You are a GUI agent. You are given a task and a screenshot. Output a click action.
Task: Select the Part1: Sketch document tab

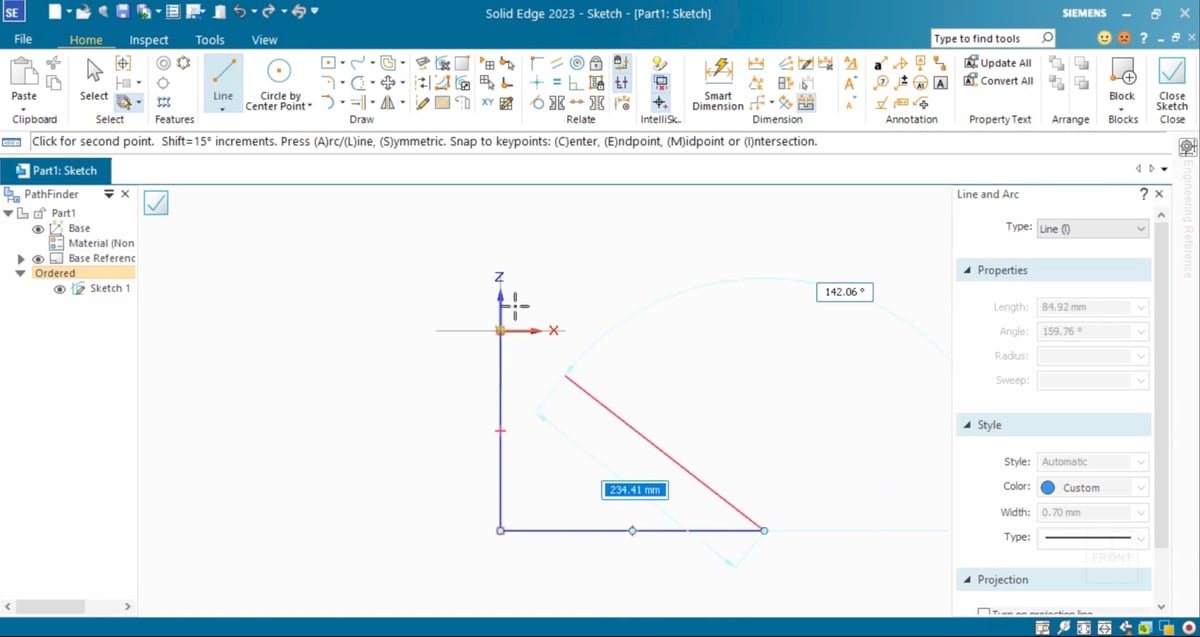tap(56, 171)
